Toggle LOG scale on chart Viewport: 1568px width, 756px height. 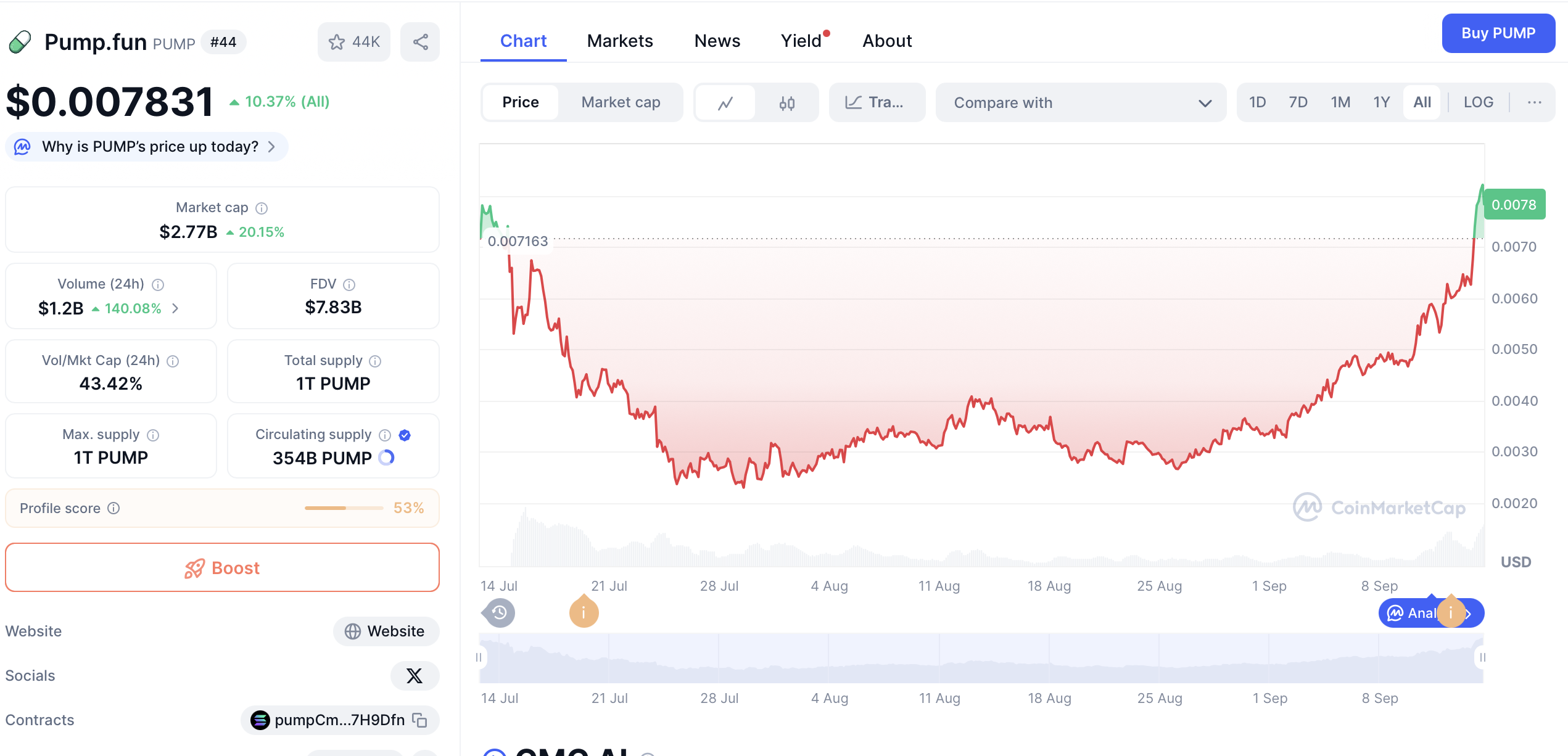point(1479,102)
